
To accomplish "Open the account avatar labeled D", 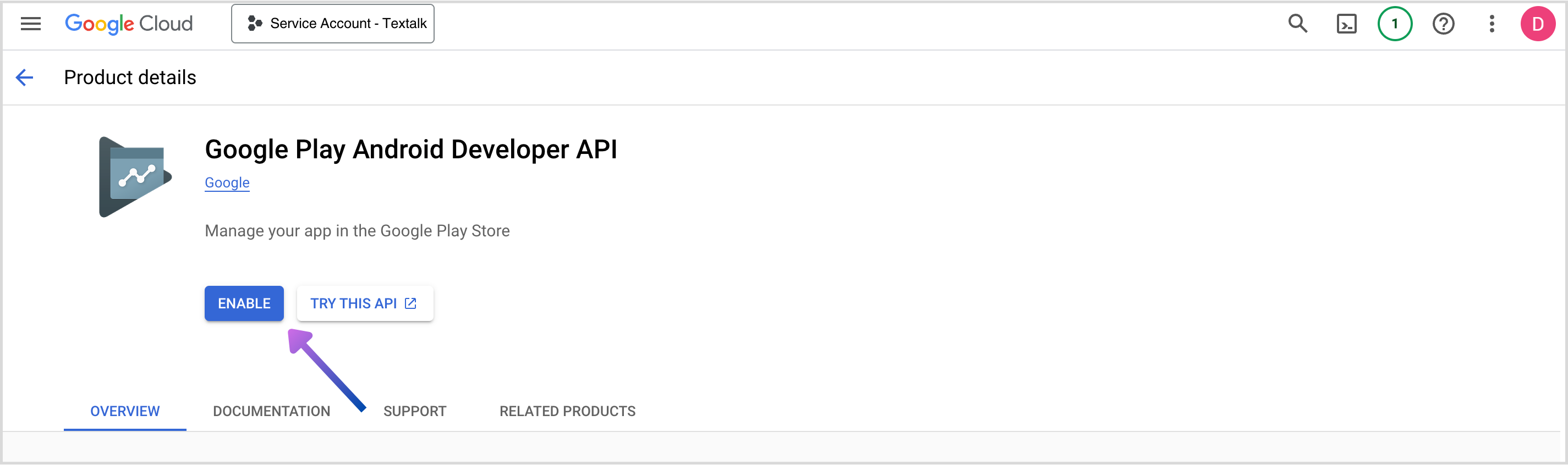I will 1538,24.
